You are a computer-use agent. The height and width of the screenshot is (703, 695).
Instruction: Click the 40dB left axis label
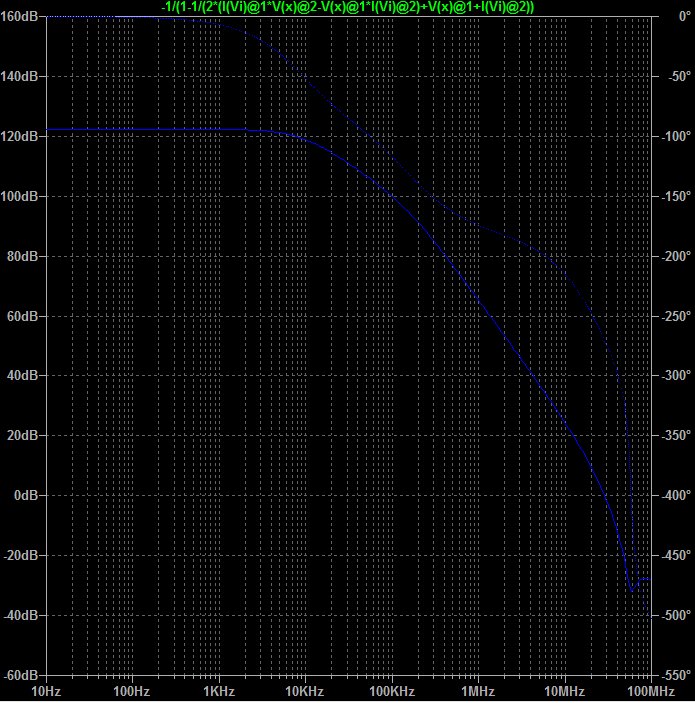pos(22,375)
